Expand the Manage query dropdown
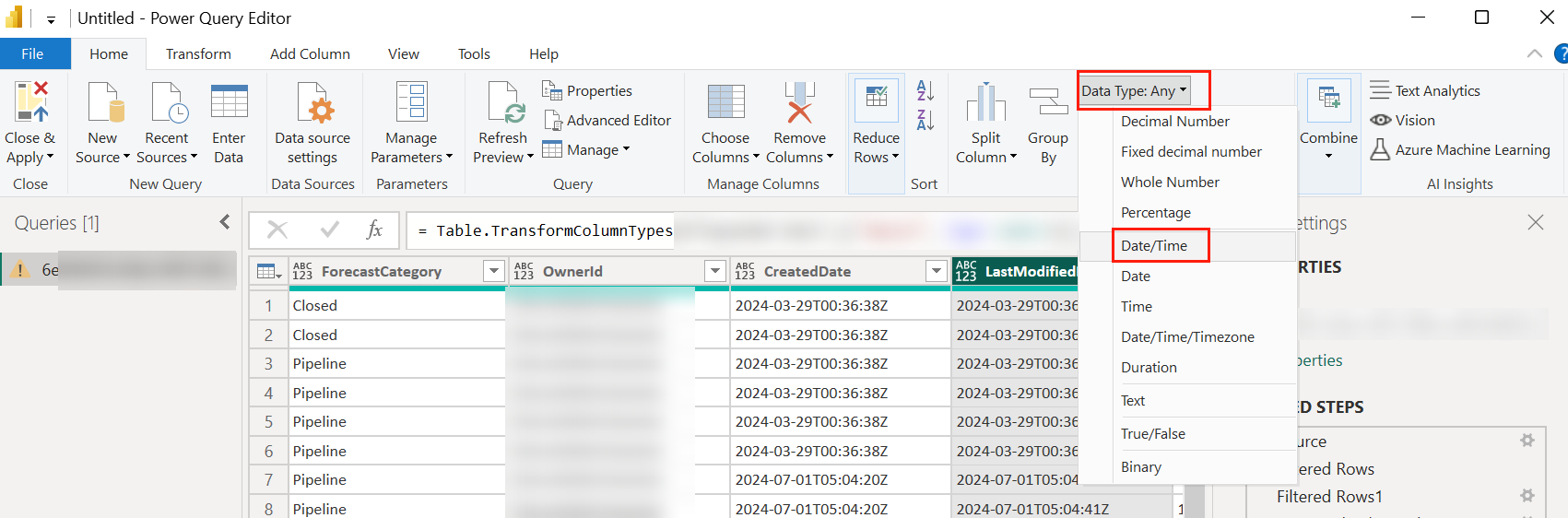 point(626,149)
